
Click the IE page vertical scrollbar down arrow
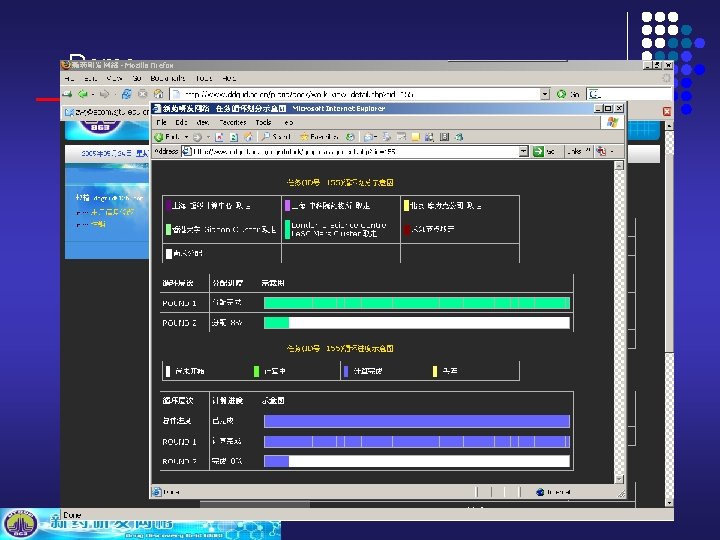tap(619, 479)
